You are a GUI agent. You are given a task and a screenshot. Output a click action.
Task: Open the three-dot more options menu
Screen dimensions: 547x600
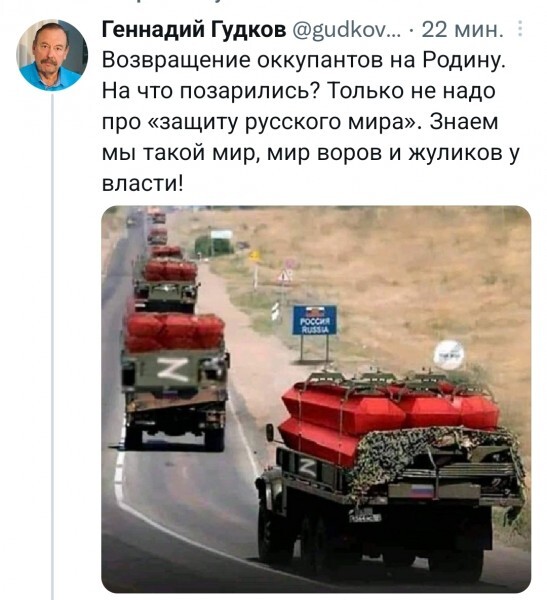point(520,29)
